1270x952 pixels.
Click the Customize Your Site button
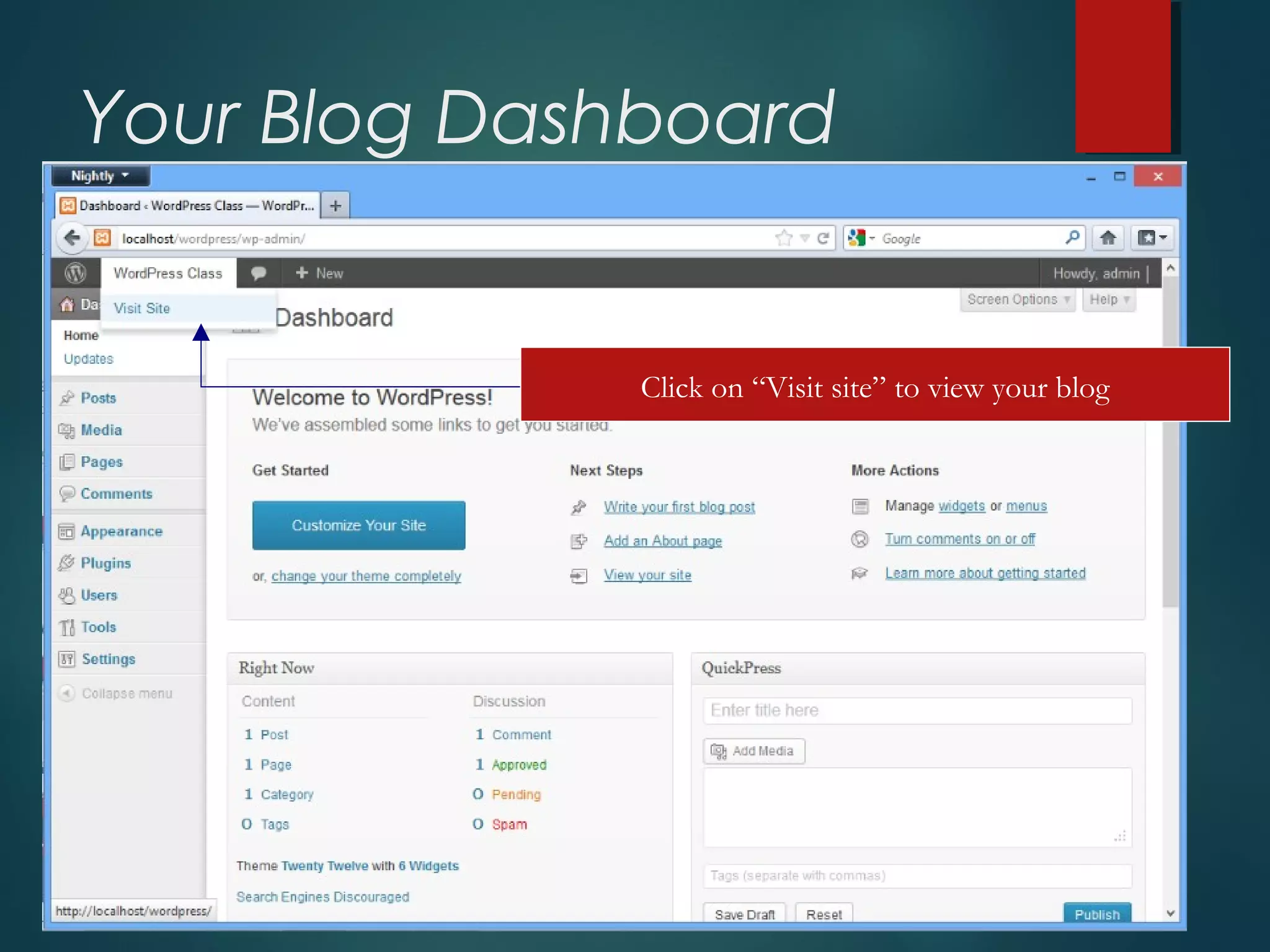coord(358,526)
